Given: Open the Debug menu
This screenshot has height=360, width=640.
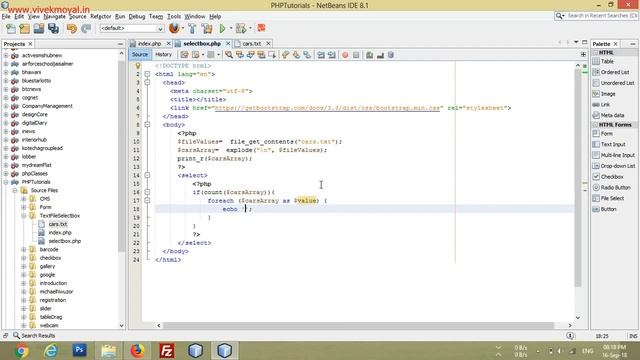Looking at the screenshot, I should point(137,16).
